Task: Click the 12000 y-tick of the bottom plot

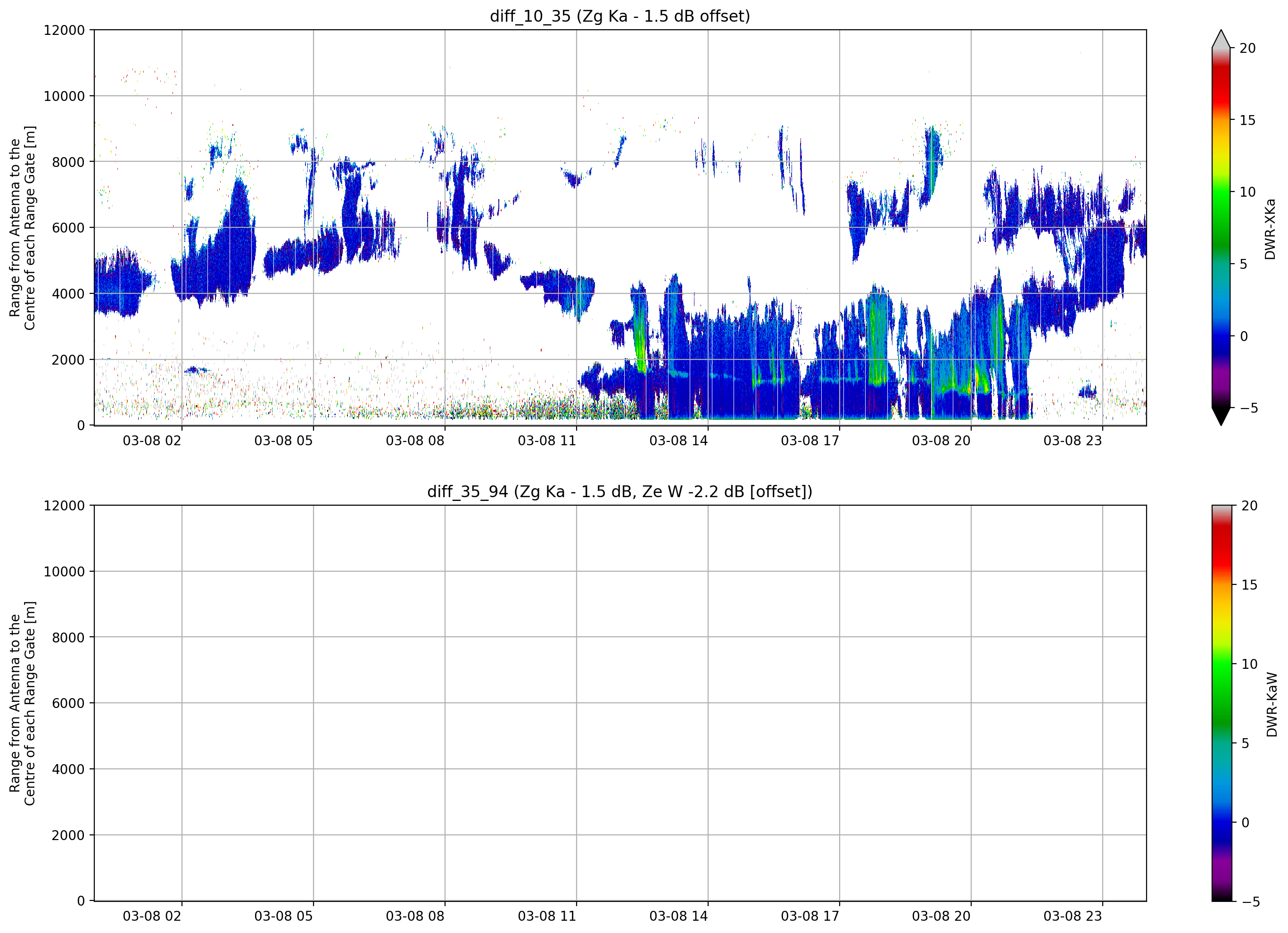Action: click(64, 506)
